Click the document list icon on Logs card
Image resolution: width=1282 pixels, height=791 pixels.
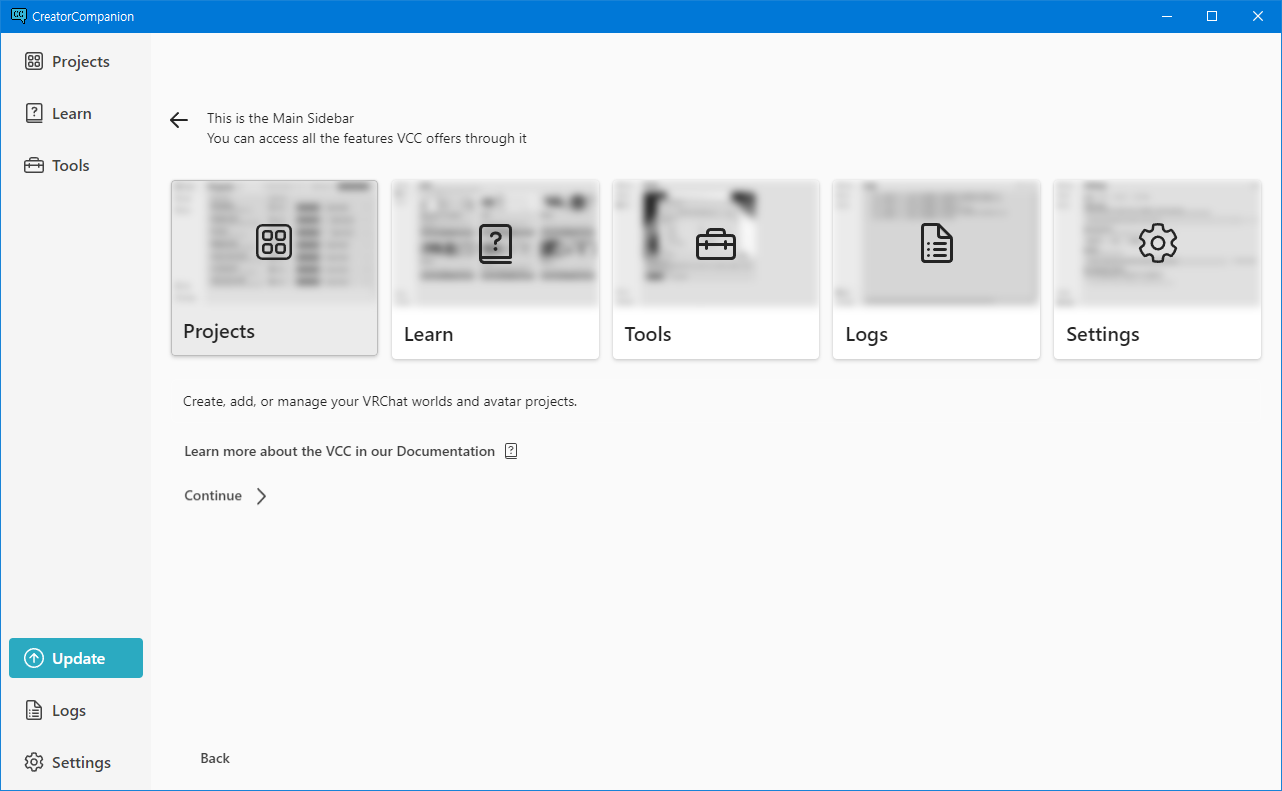click(x=937, y=243)
